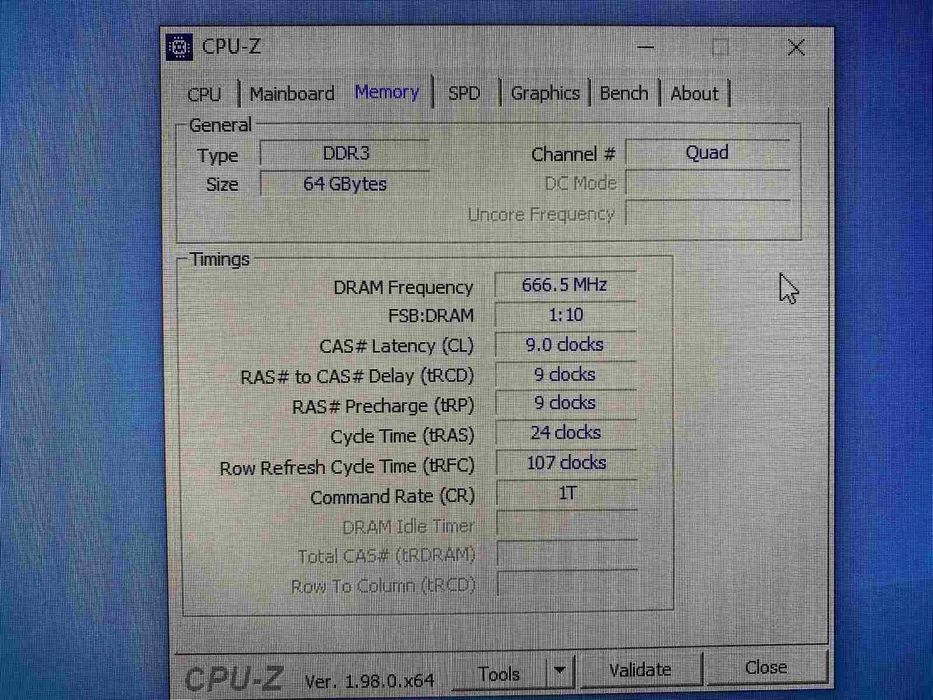Click the Quad channel value field
This screenshot has height=700, width=933.
(x=707, y=152)
